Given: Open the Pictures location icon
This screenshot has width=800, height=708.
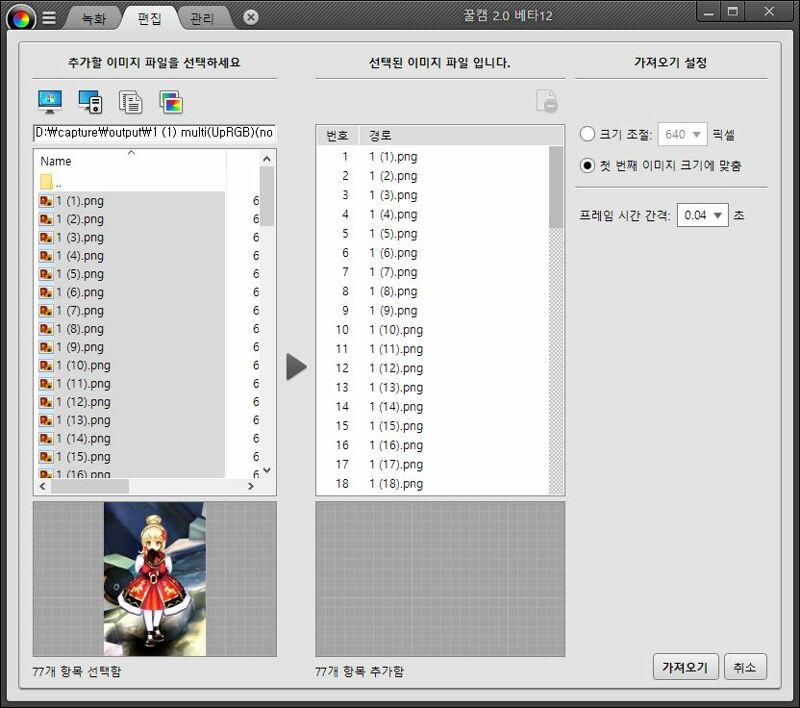Looking at the screenshot, I should coord(171,102).
